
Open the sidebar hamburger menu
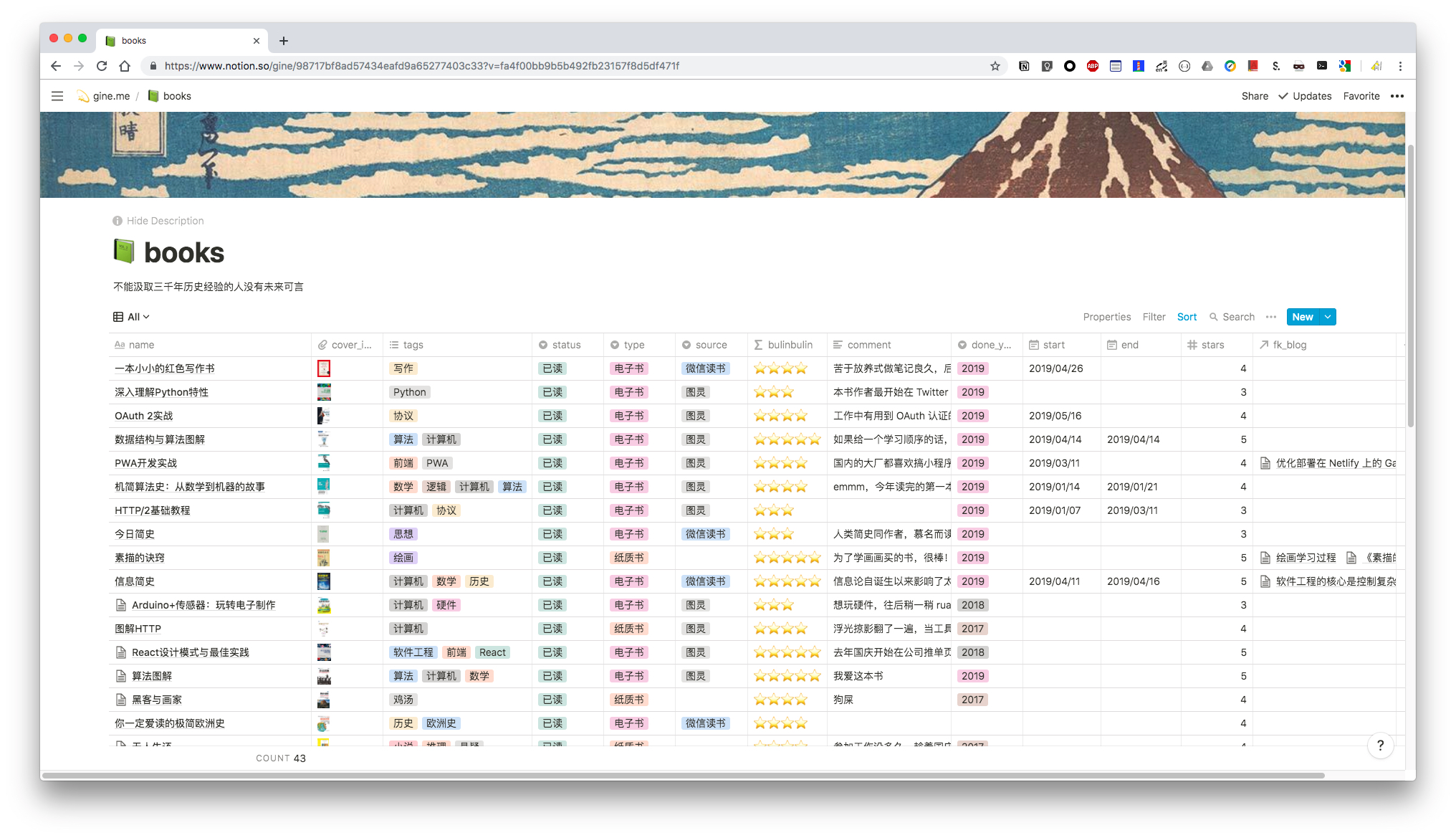click(57, 96)
